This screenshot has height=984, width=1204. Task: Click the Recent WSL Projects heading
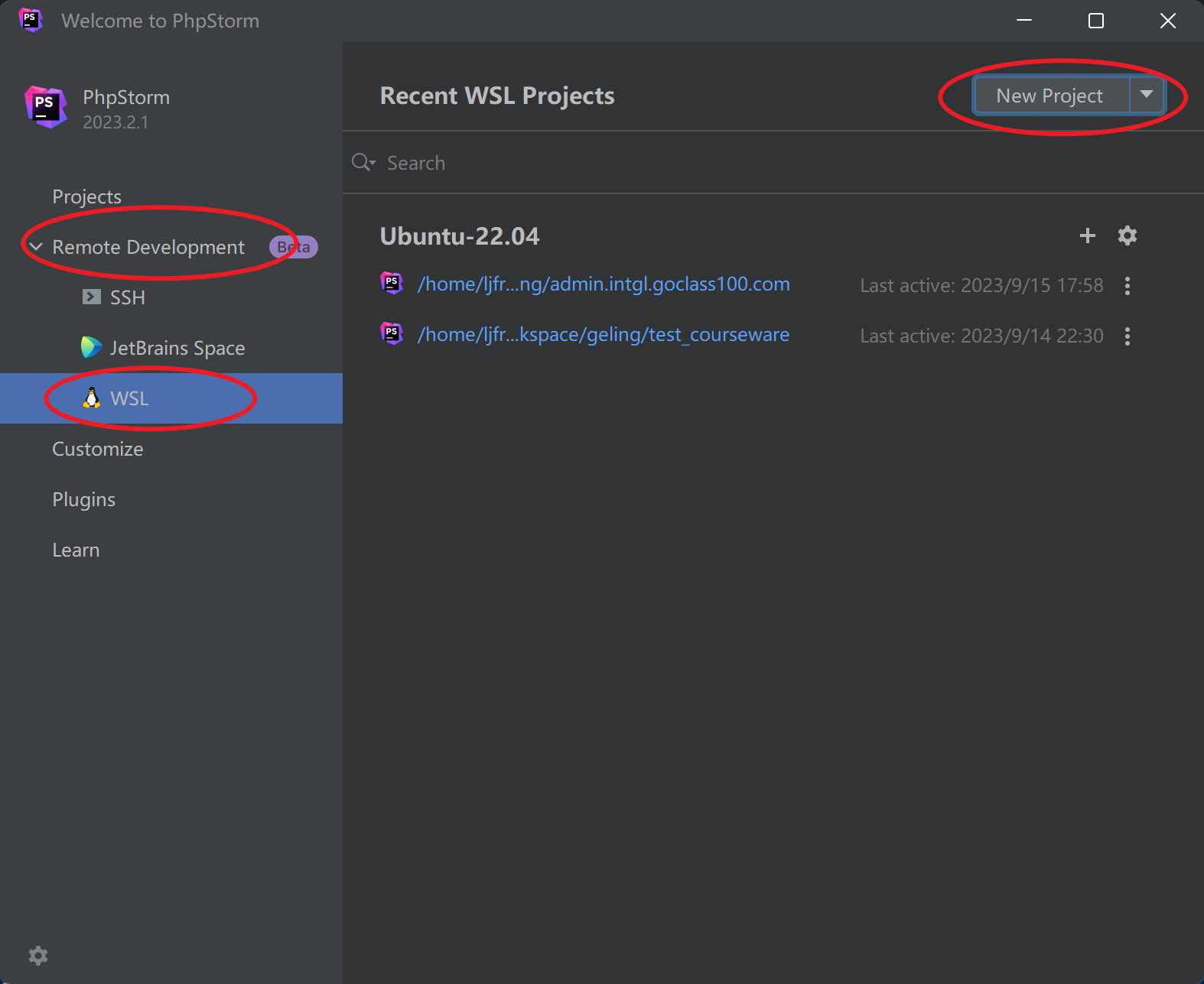497,96
